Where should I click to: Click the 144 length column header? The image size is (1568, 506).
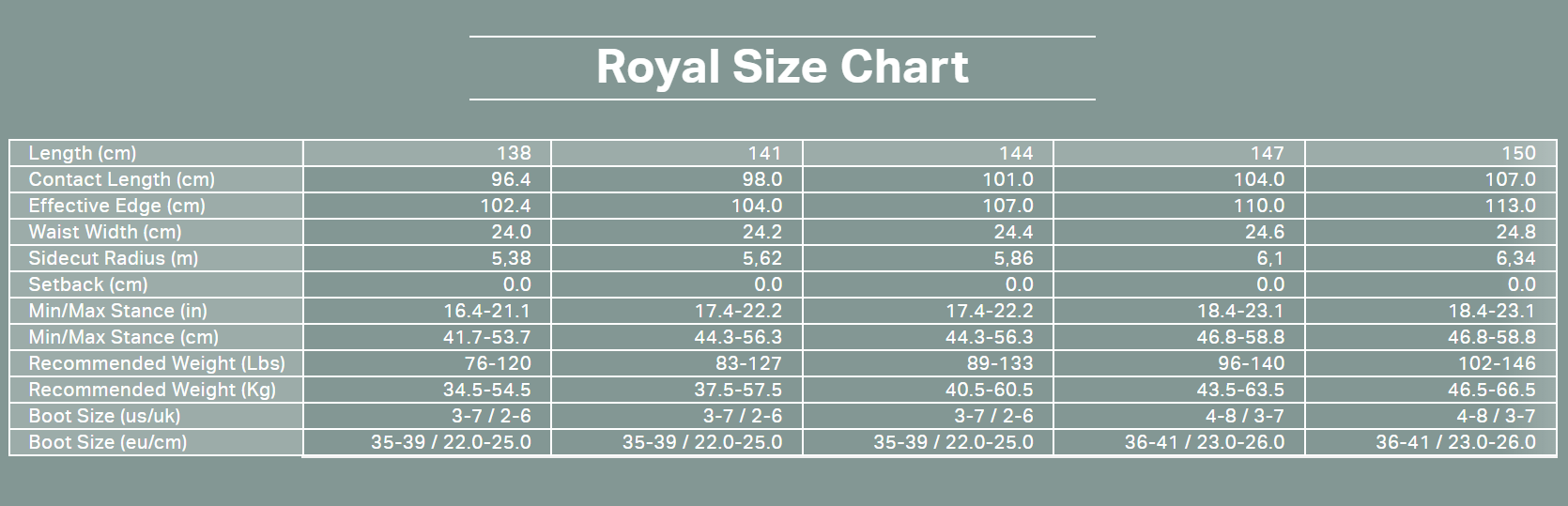[x=1016, y=153]
